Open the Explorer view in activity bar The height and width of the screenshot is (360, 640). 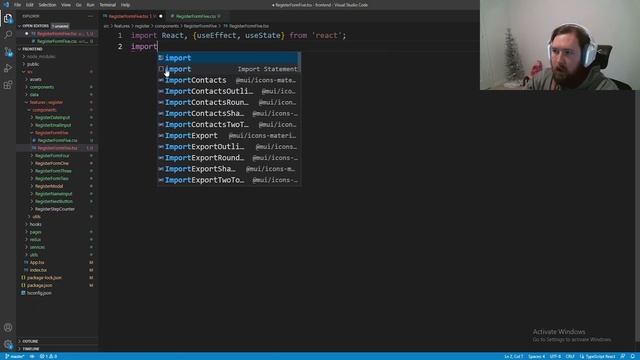8,18
